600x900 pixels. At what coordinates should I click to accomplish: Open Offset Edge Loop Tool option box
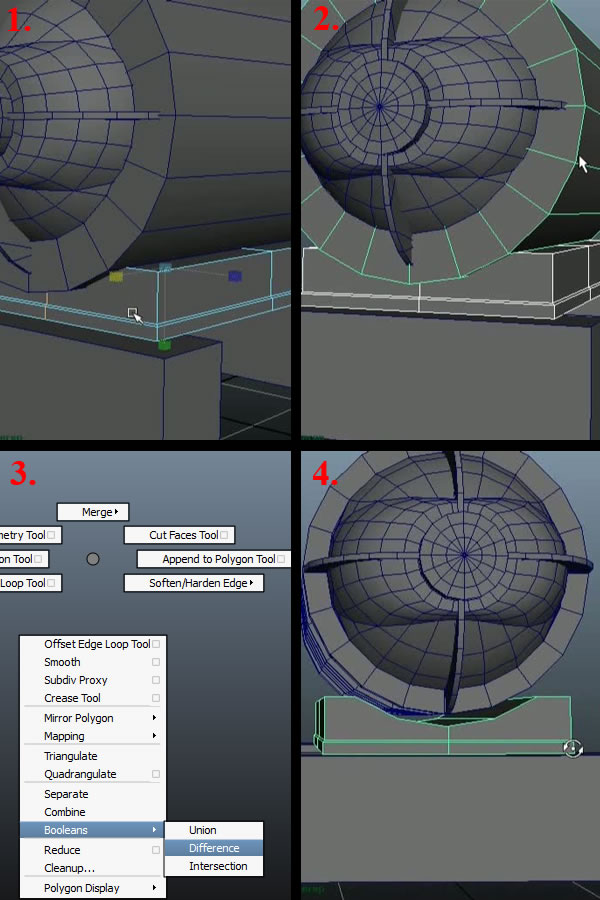[156, 645]
